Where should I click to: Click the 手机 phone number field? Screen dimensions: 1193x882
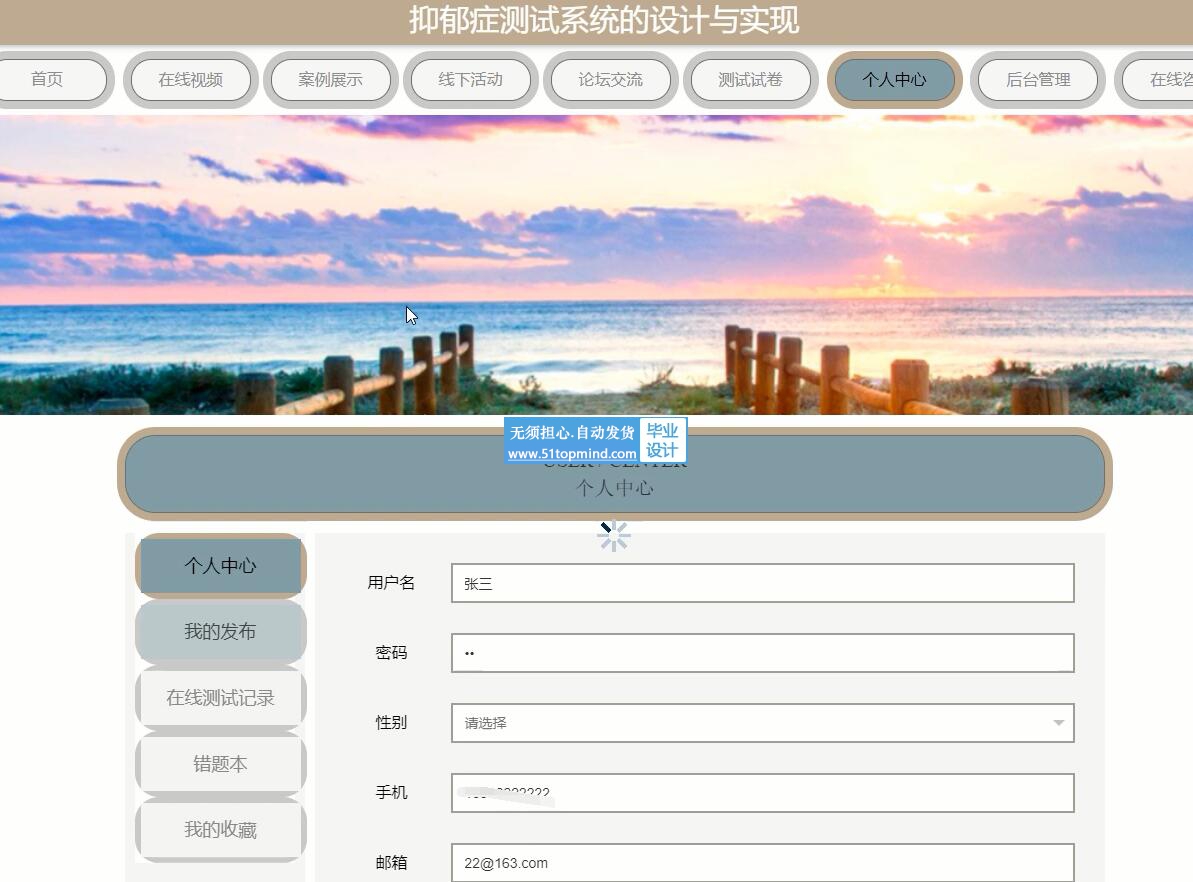pos(762,793)
